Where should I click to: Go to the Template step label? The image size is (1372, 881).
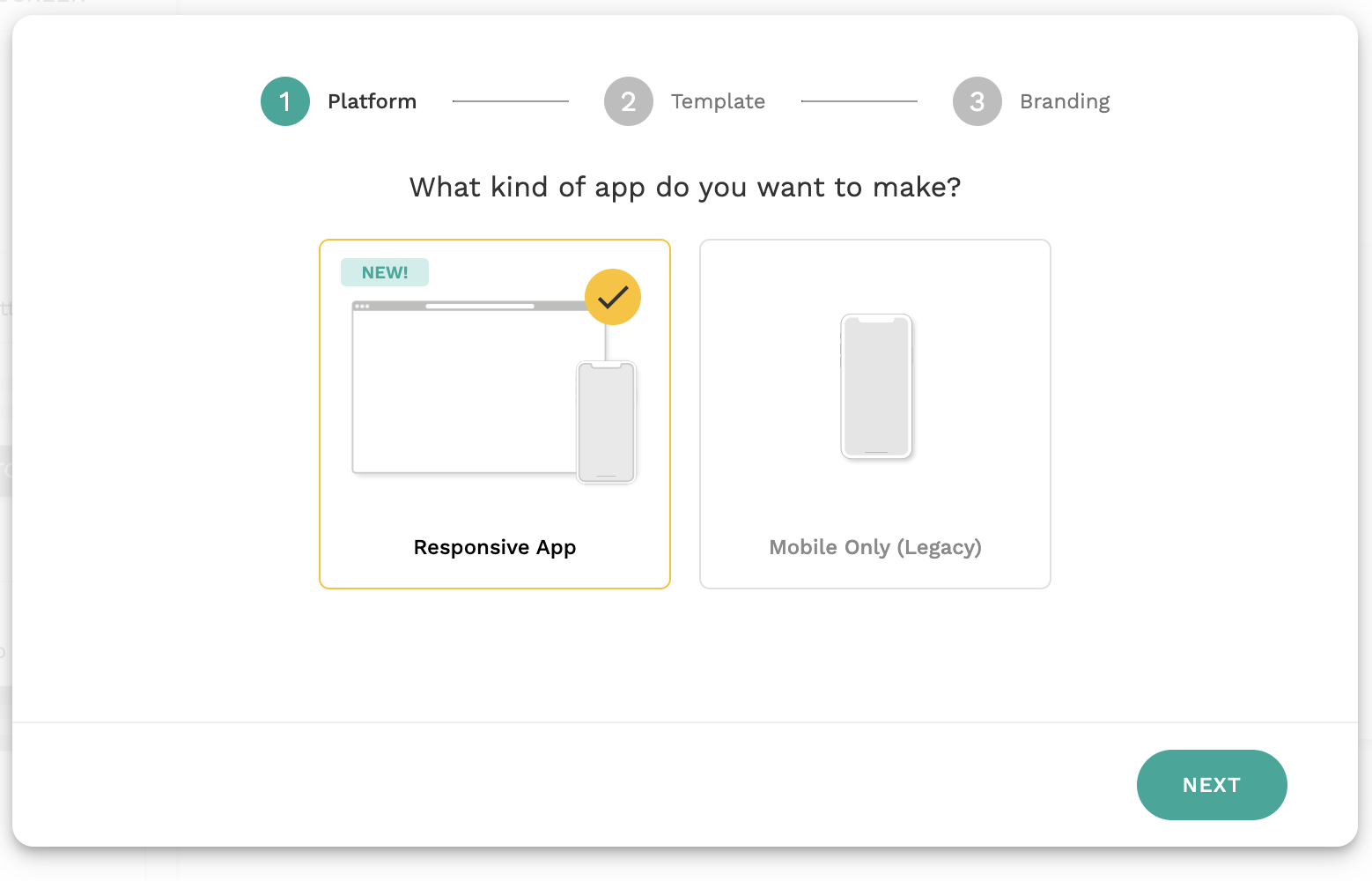718,101
